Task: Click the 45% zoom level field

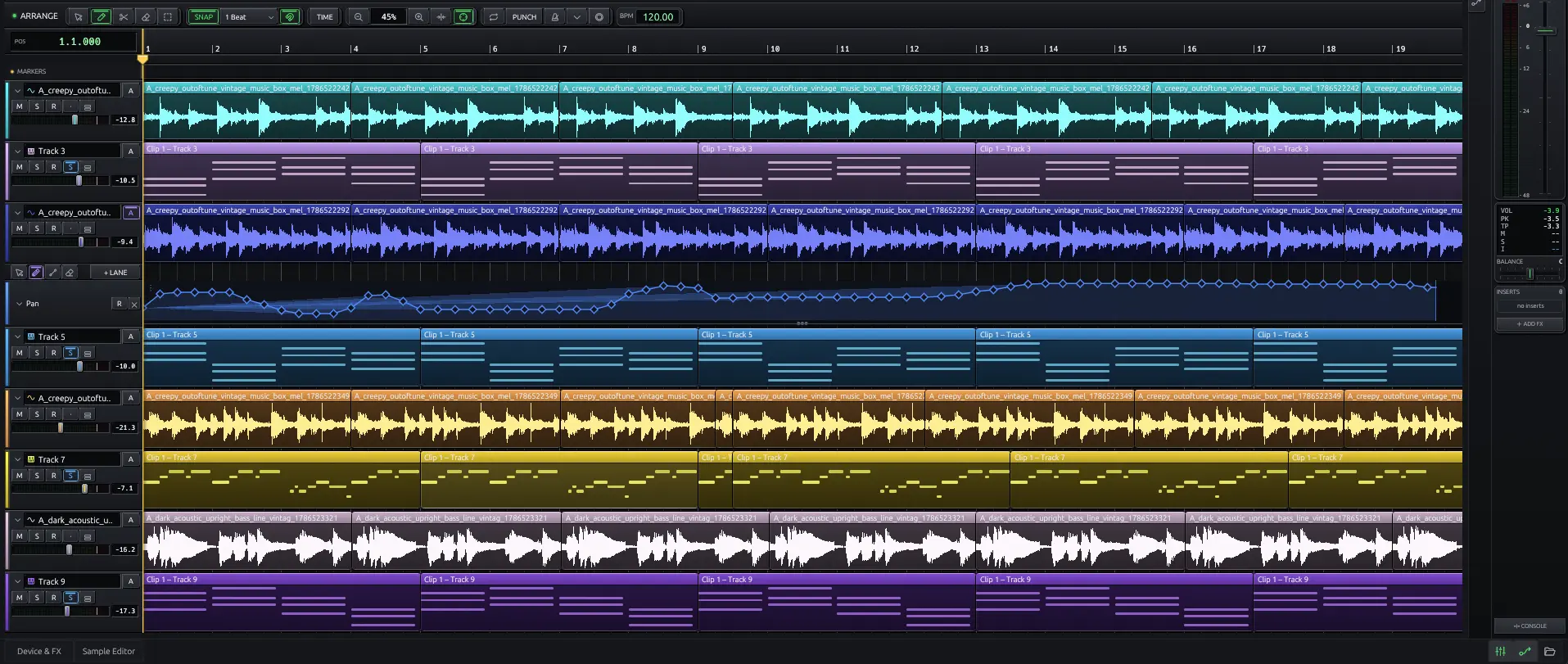Action: click(388, 16)
